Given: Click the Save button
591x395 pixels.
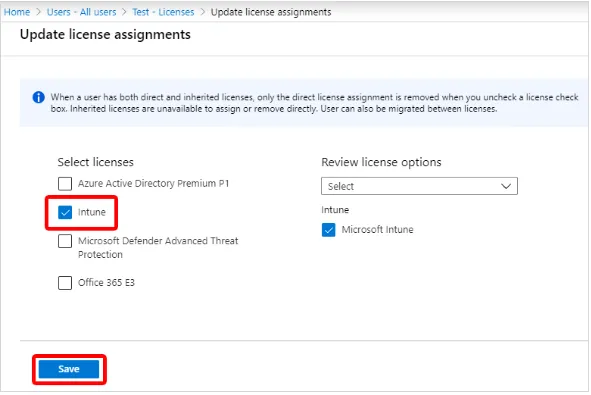Looking at the screenshot, I should point(69,369).
